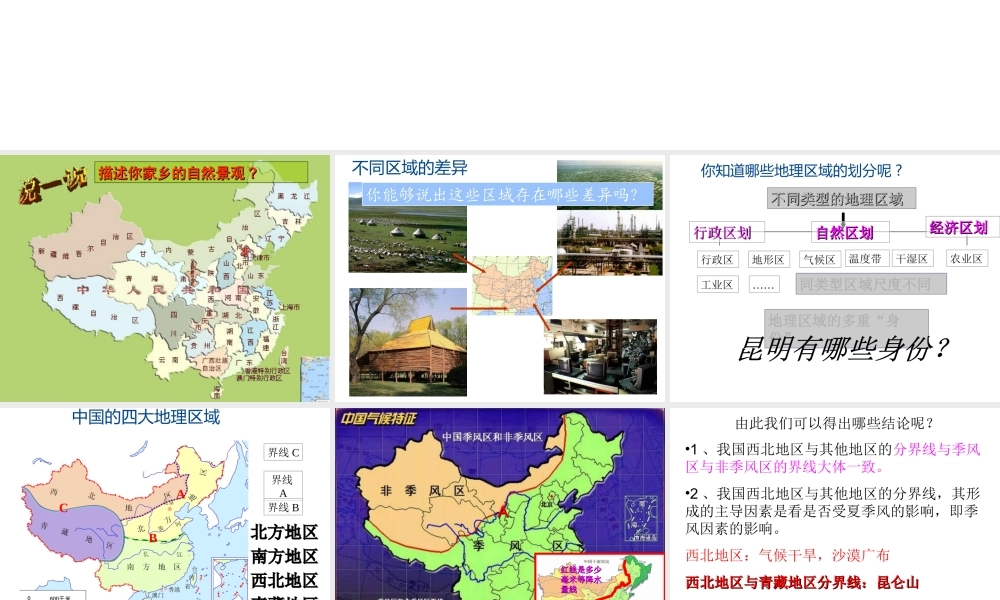1000x600 pixels.
Task: Click the heading 你知道哪些地理区域的划分呢？
Action: click(x=802, y=171)
